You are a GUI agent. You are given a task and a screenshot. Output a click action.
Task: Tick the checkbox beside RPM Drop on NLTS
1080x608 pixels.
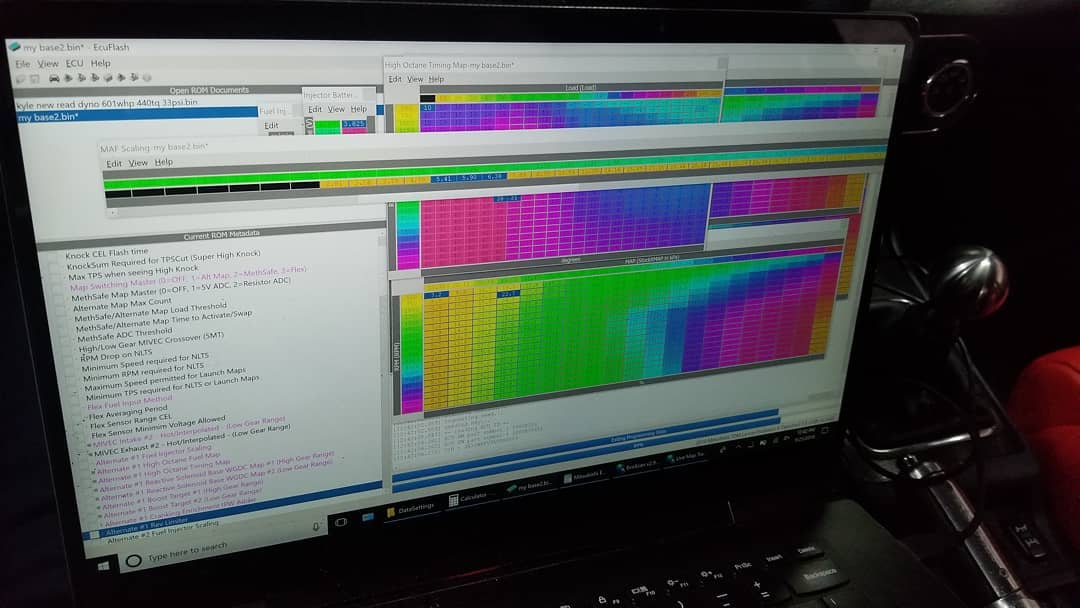click(66, 359)
